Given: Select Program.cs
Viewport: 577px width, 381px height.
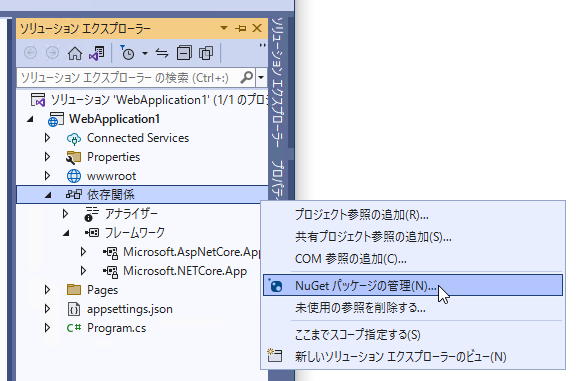Looking at the screenshot, I should click(x=116, y=328).
